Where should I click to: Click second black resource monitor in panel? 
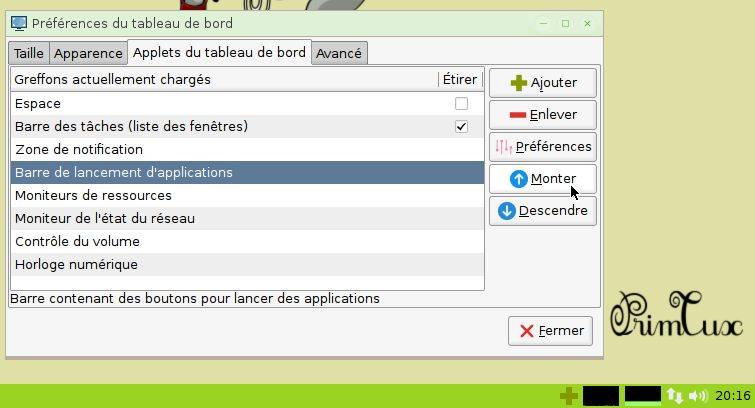(x=643, y=396)
